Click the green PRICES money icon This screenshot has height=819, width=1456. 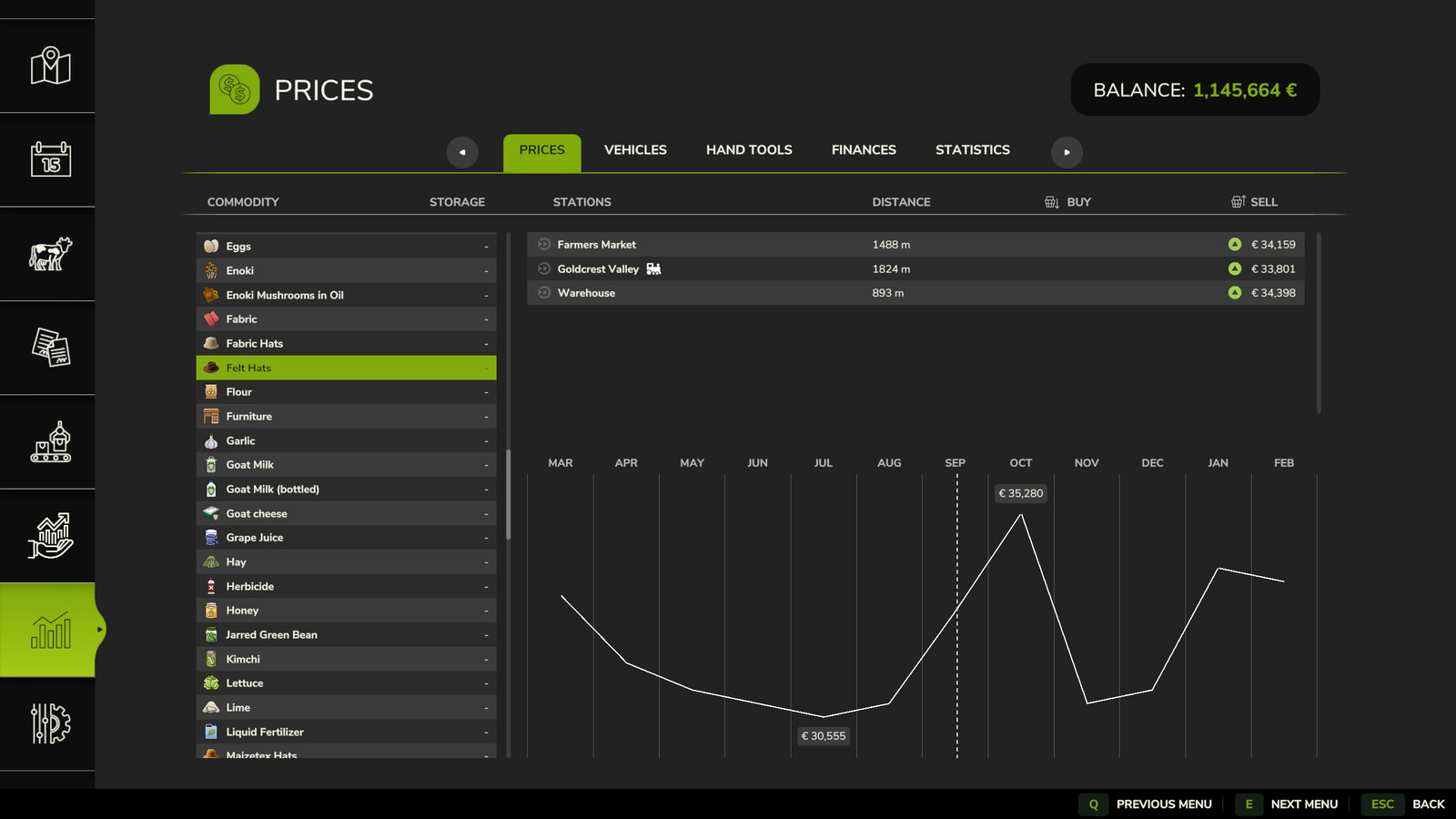(235, 89)
